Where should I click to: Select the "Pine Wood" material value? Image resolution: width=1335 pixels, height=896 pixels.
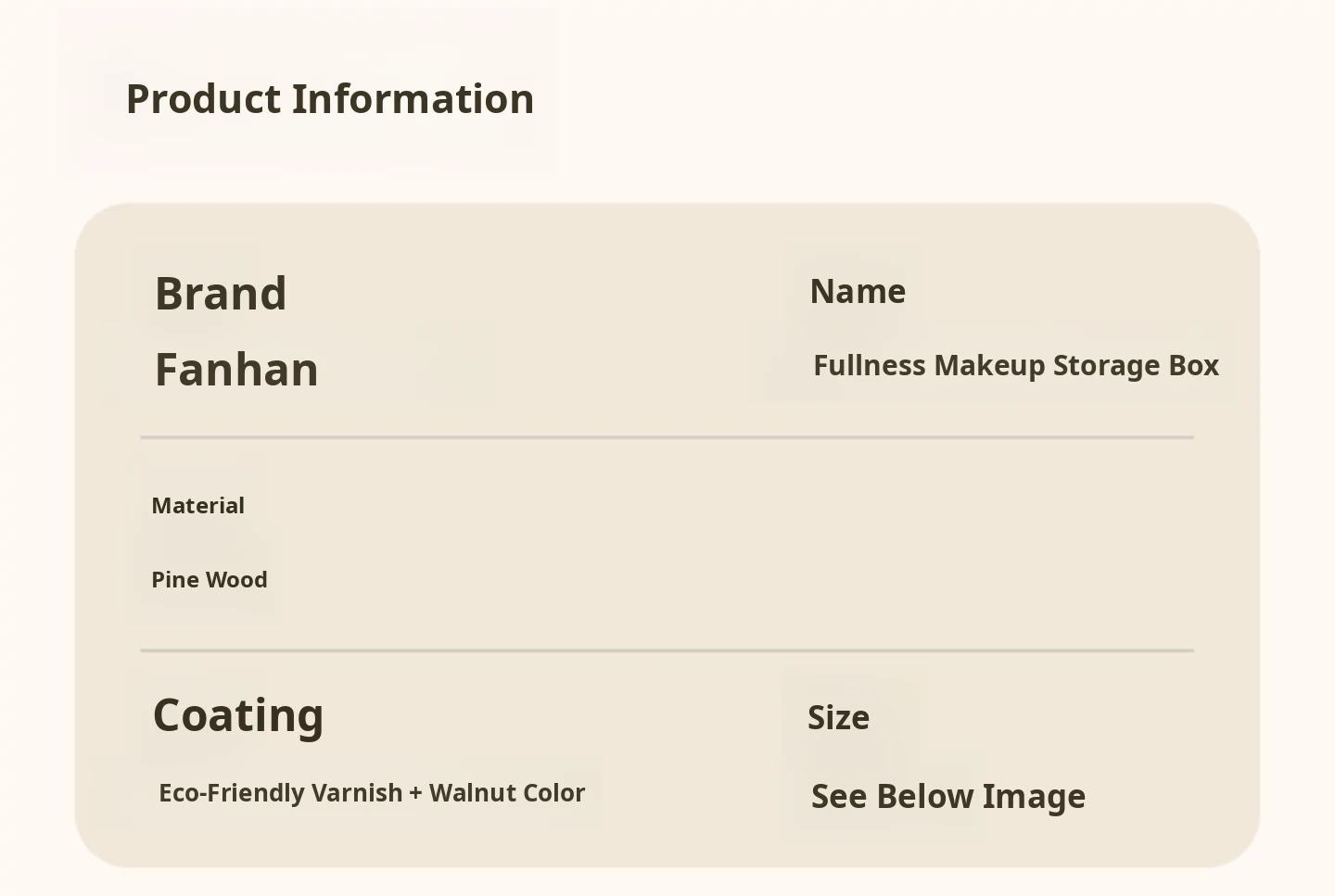[x=210, y=580]
